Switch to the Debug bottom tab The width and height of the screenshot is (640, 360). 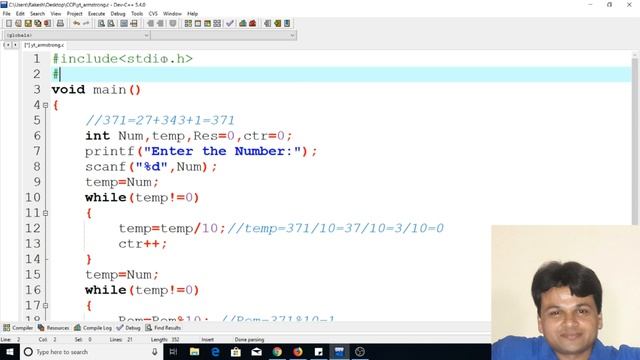point(128,328)
